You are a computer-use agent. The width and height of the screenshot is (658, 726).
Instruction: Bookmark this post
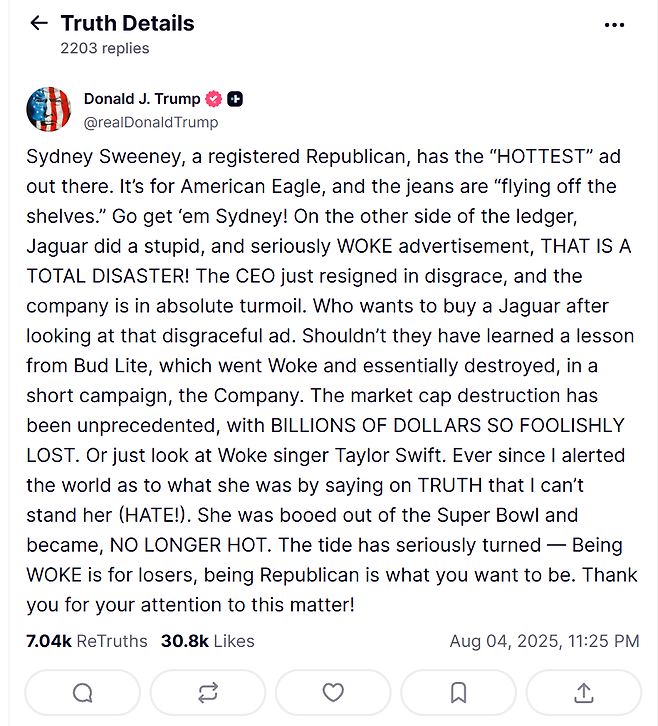click(458, 692)
